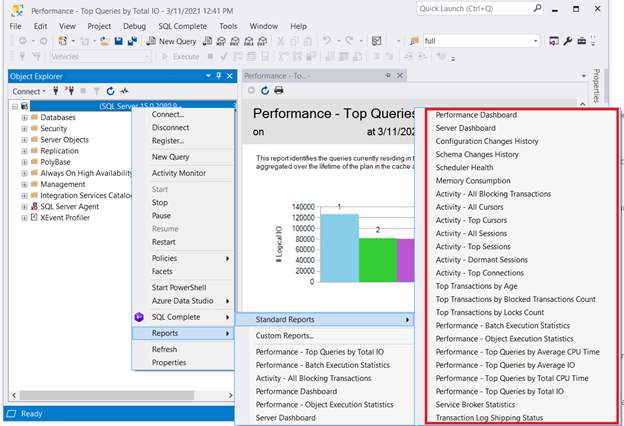624x426 pixels.
Task: Open Memory Consumption standard report
Action: pos(473,181)
